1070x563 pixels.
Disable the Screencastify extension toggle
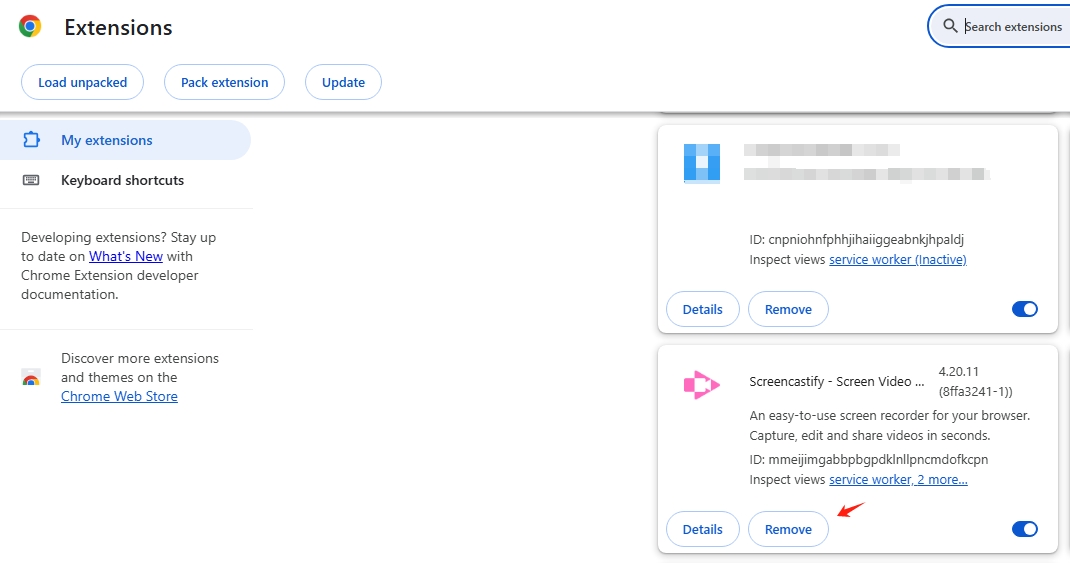click(x=1024, y=529)
